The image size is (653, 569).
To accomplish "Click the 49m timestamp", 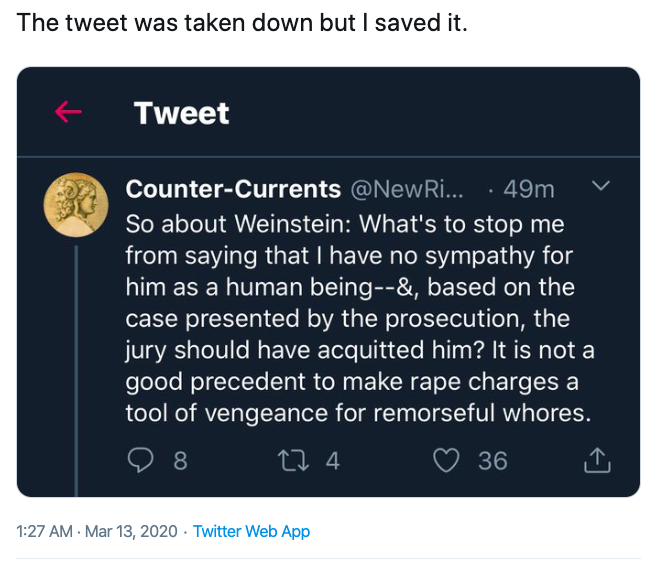I will coord(529,189).
